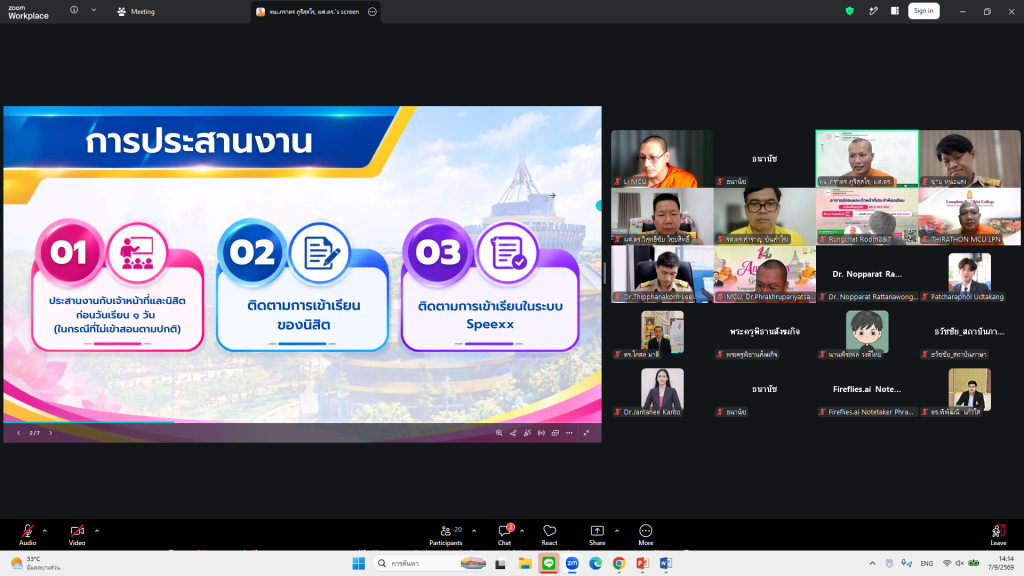This screenshot has height=576, width=1024.
Task: Open the Participants panel
Action: click(x=446, y=534)
